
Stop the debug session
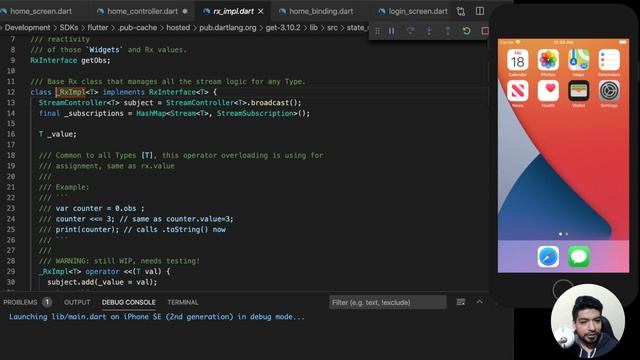pos(484,31)
